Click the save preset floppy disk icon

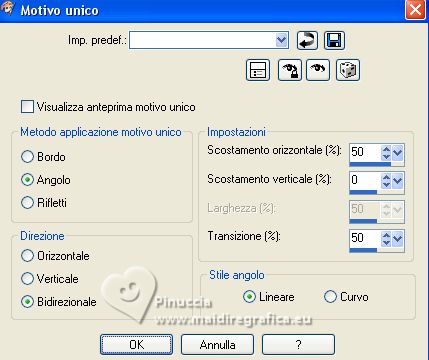tap(334, 41)
